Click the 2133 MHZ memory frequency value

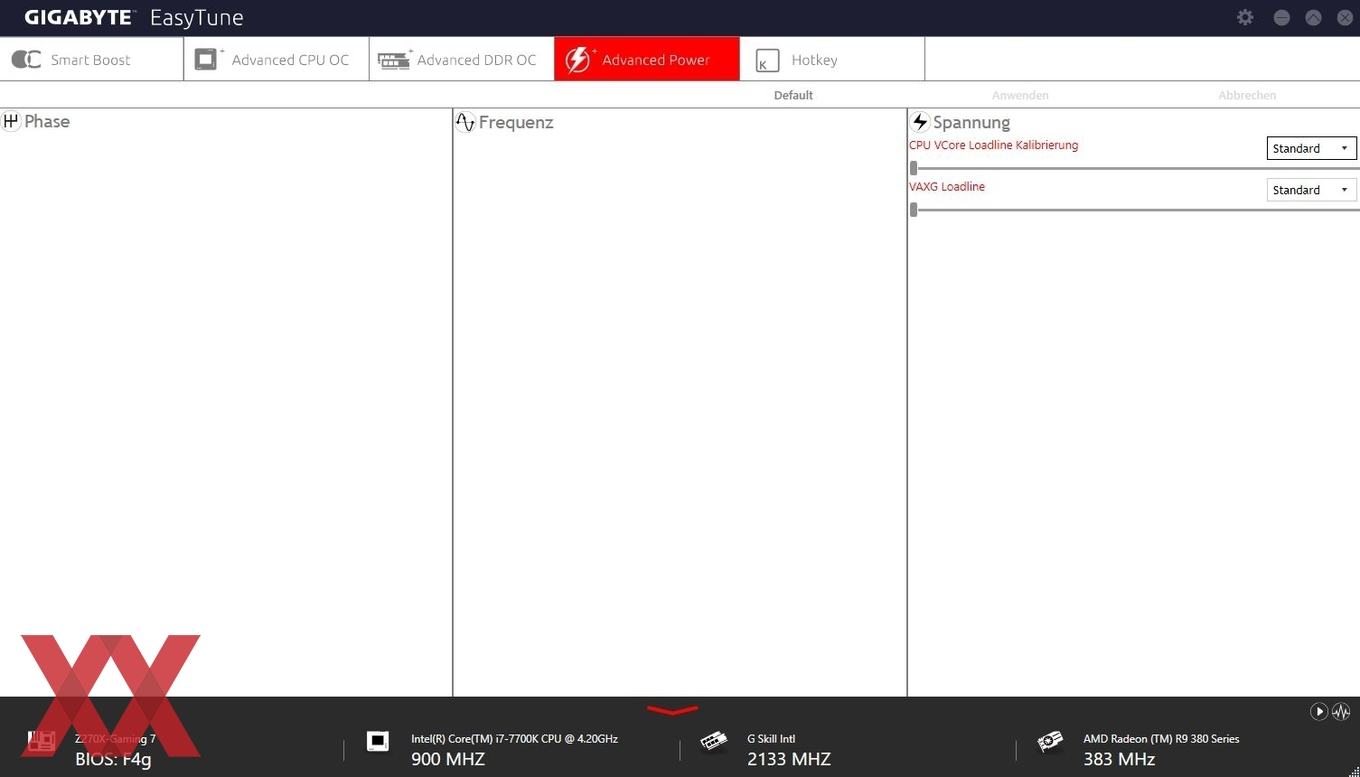pyautogui.click(x=789, y=759)
